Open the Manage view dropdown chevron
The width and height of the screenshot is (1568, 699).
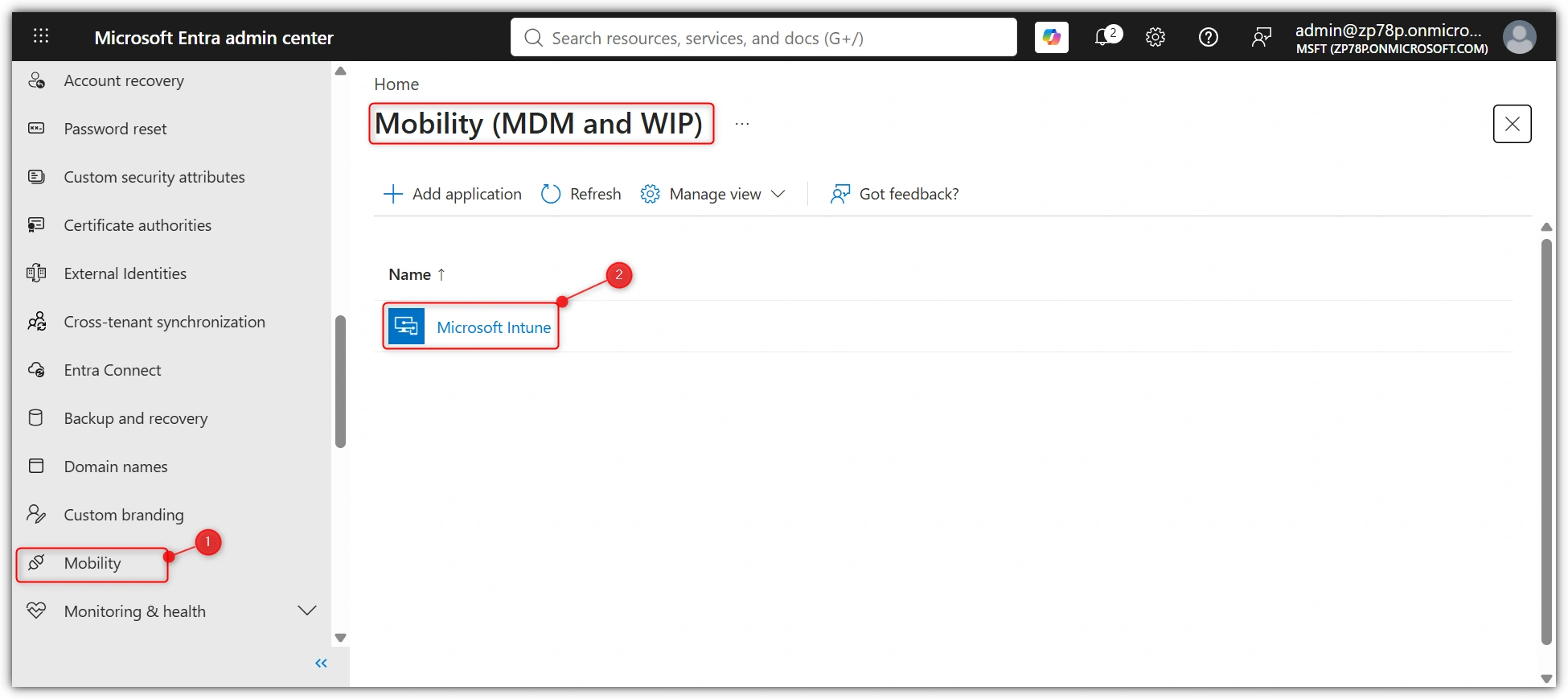pyautogui.click(x=778, y=194)
